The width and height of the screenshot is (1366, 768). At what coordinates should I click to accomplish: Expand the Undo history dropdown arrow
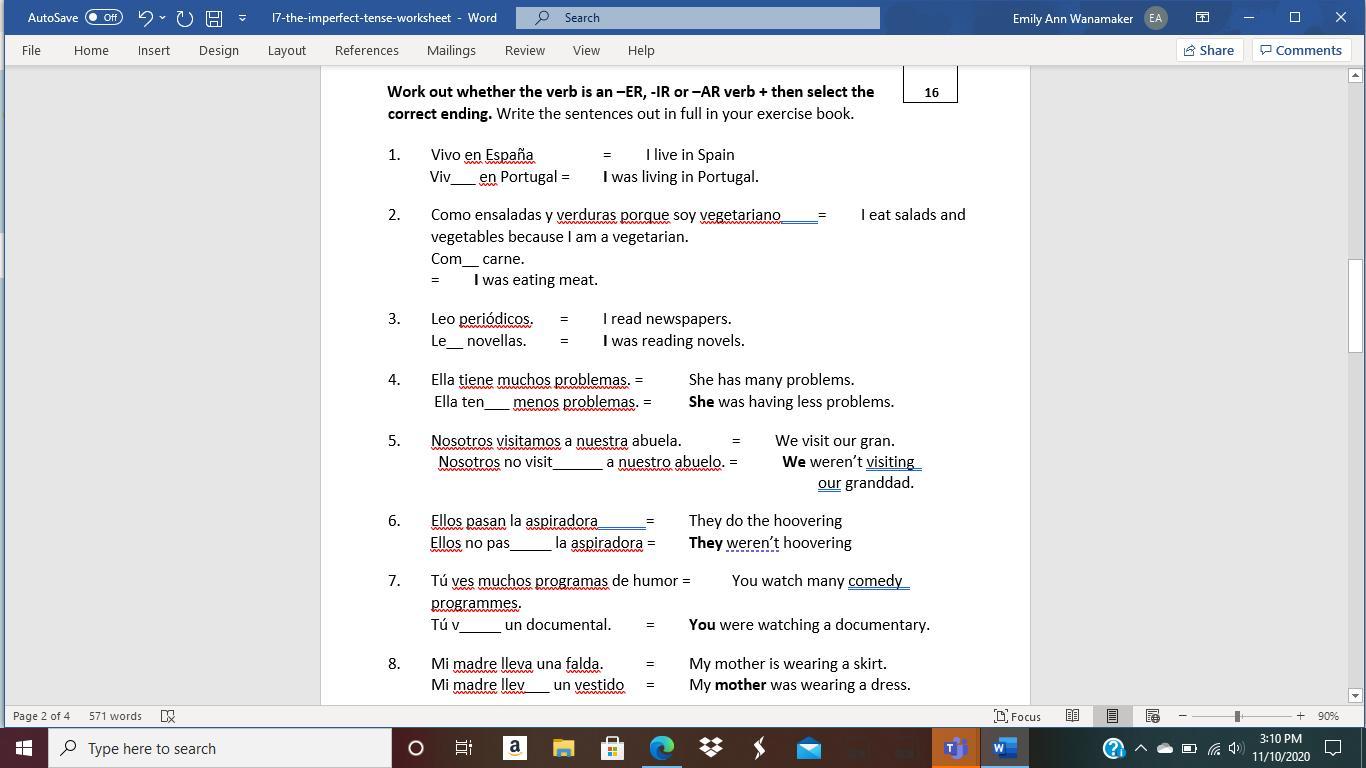[163, 18]
